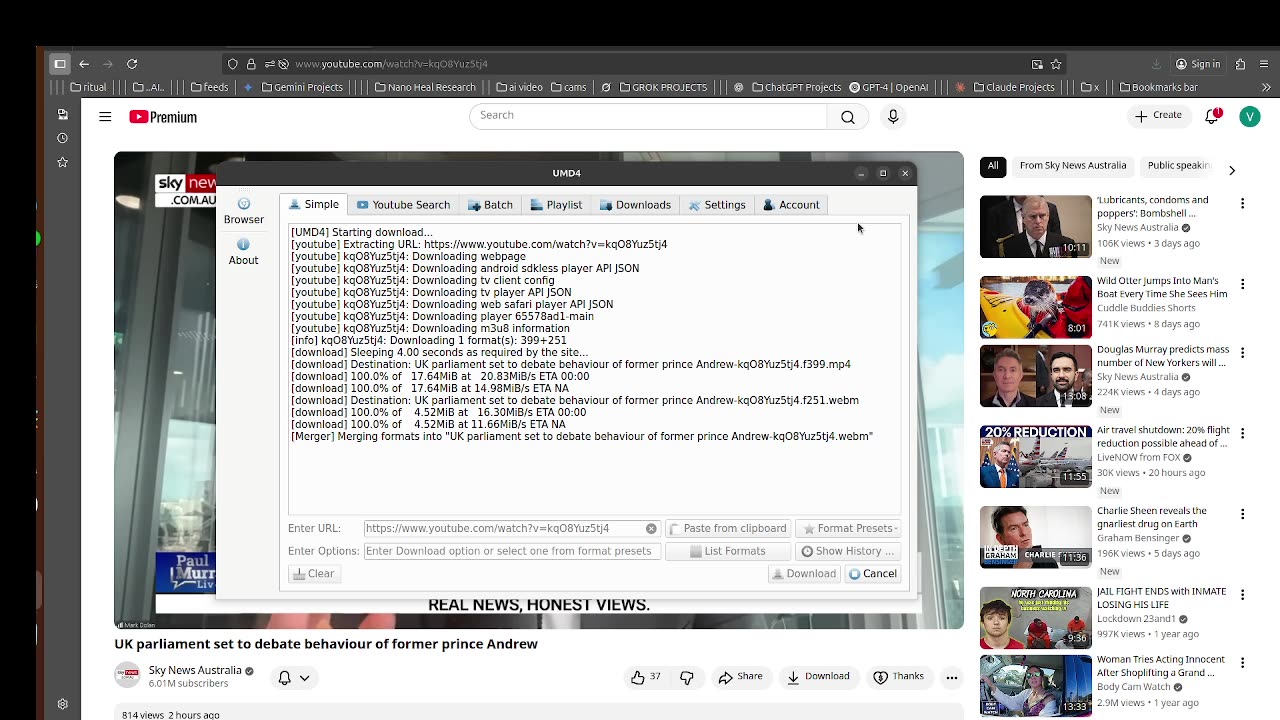The width and height of the screenshot is (1280, 720).
Task: Share the video
Action: [740, 677]
